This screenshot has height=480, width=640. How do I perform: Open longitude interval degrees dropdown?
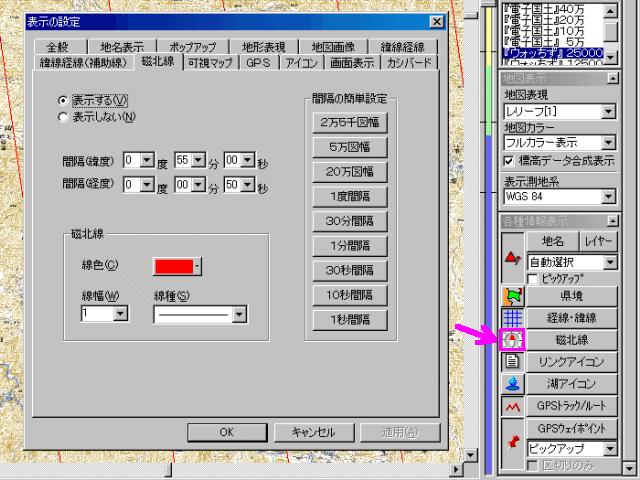pos(147,185)
